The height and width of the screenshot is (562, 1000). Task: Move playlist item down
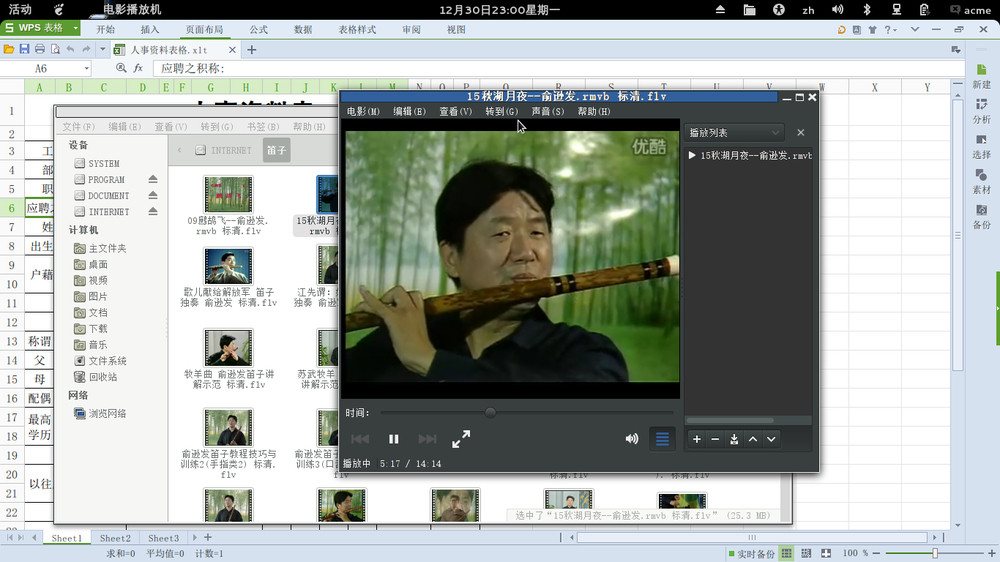771,439
